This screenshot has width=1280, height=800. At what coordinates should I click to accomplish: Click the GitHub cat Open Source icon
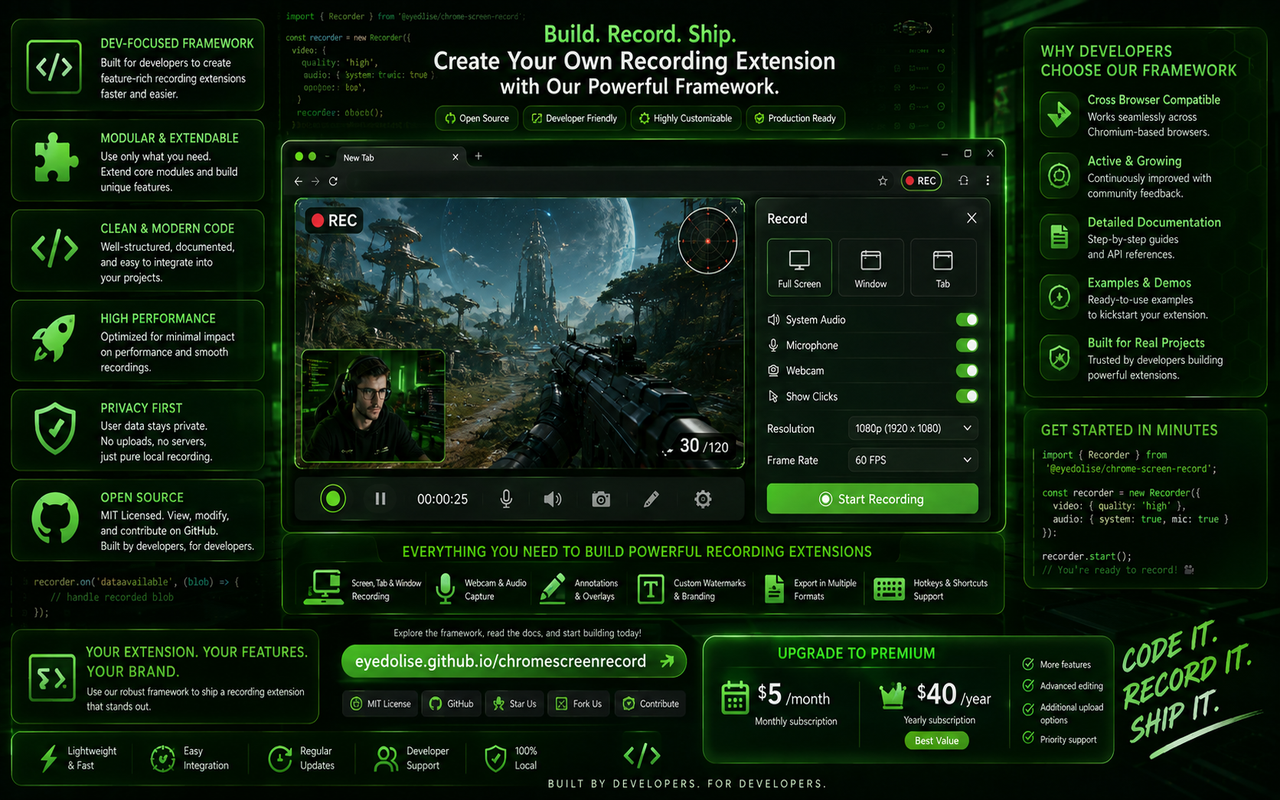click(55, 518)
